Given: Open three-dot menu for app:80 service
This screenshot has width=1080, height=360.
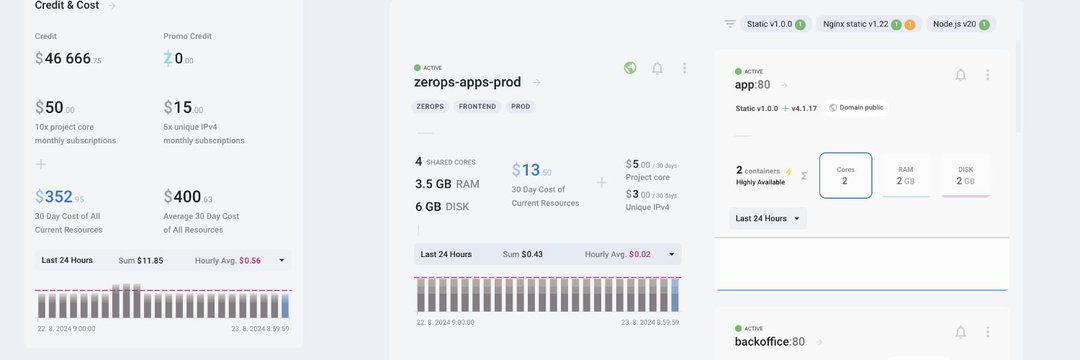Looking at the screenshot, I should pos(987,75).
